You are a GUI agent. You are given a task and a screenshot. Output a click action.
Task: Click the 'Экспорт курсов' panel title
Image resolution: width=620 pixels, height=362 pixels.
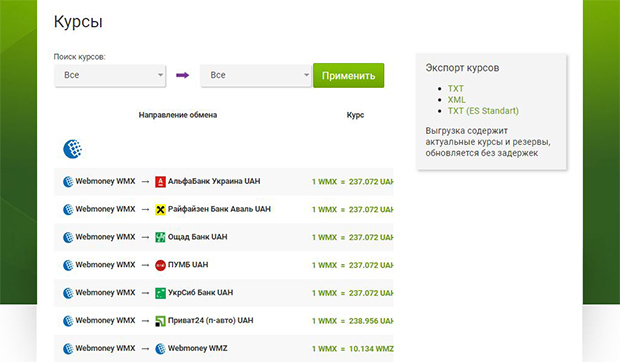click(462, 68)
